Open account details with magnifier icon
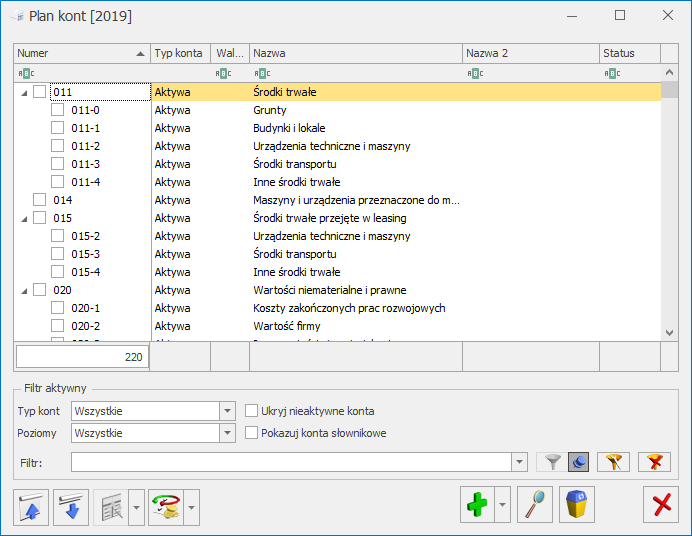Viewport: 692px width, 536px height. point(535,505)
